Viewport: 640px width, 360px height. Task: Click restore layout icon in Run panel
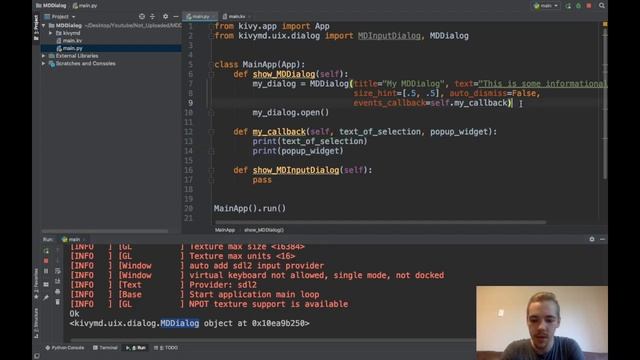pos(46,284)
